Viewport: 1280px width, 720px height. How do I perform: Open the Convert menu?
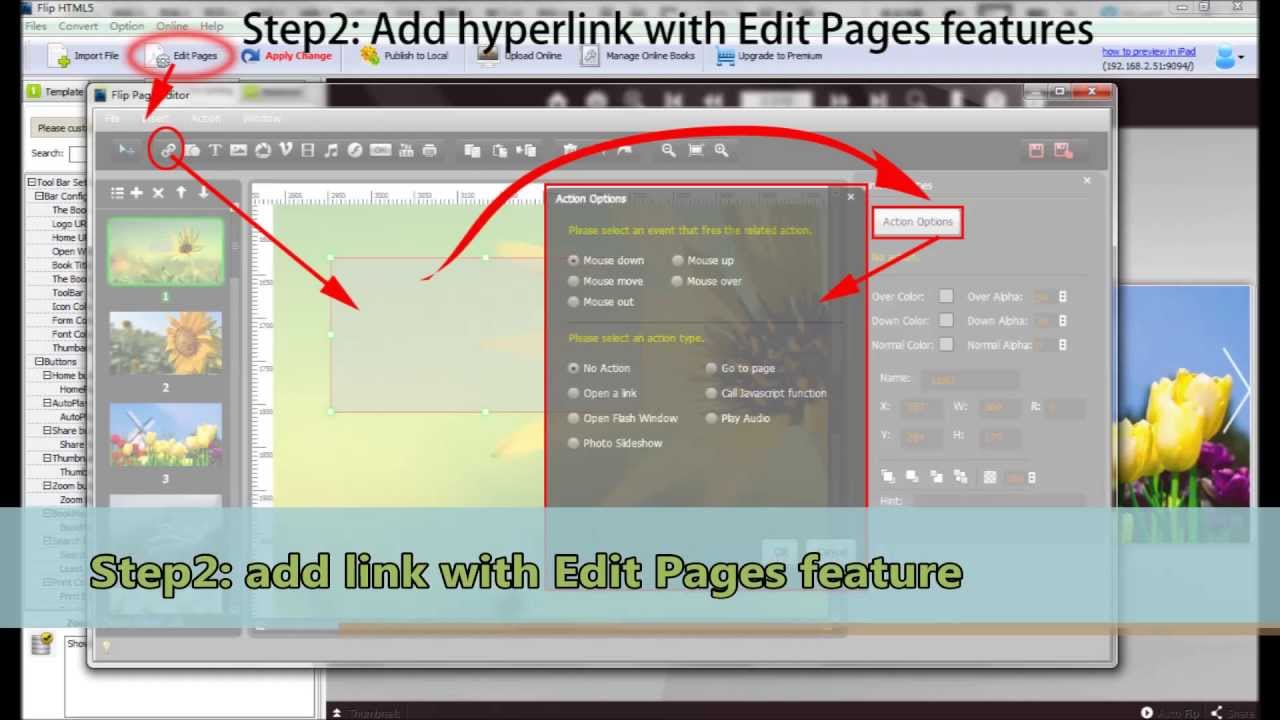pyautogui.click(x=78, y=26)
